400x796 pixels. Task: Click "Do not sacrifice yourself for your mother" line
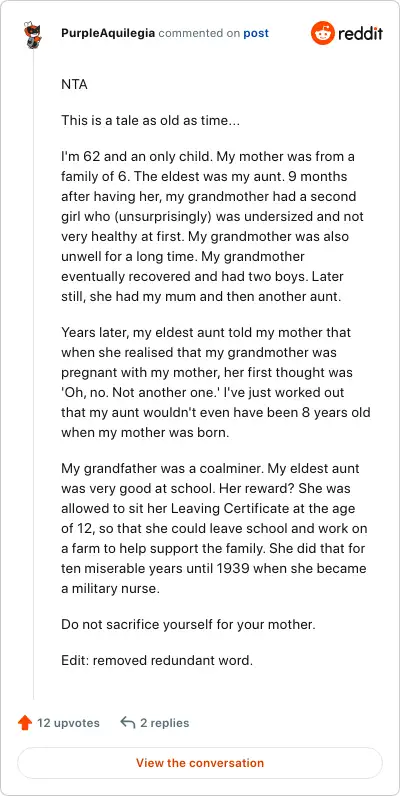[188, 624]
